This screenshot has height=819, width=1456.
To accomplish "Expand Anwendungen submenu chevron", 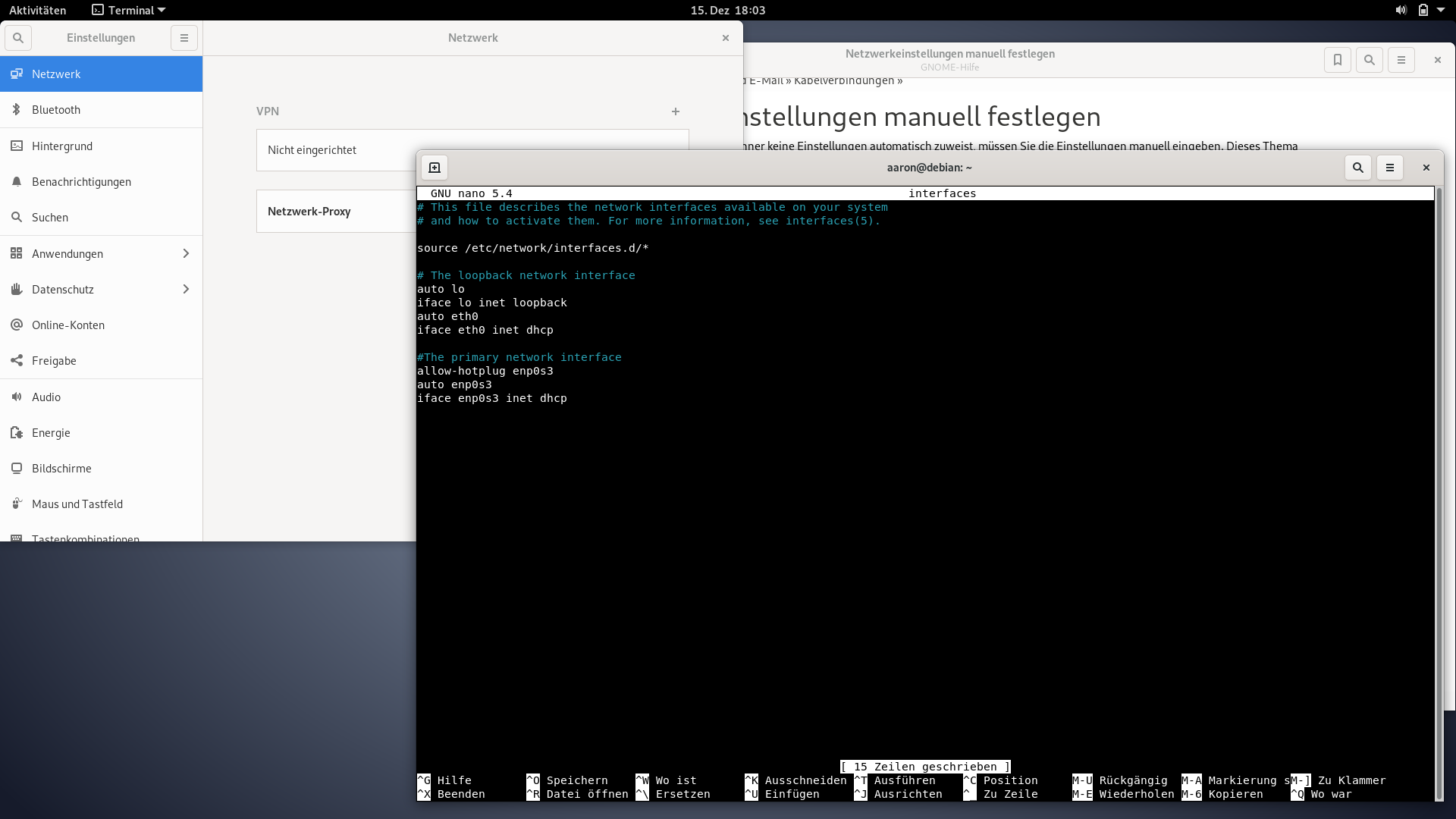I will [186, 253].
